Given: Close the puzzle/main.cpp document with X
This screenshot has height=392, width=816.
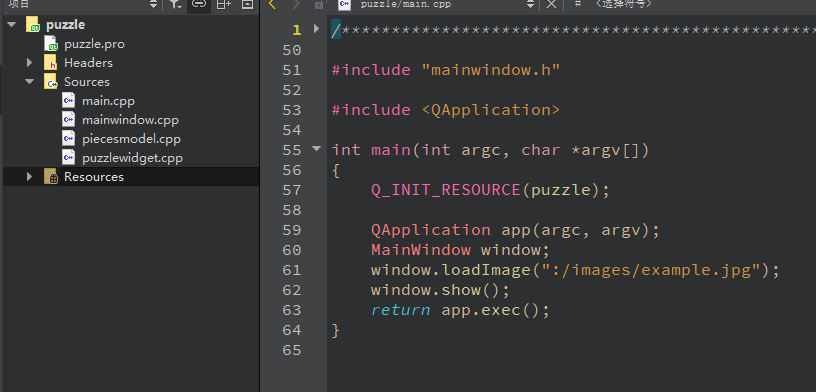Looking at the screenshot, I should point(552,4).
